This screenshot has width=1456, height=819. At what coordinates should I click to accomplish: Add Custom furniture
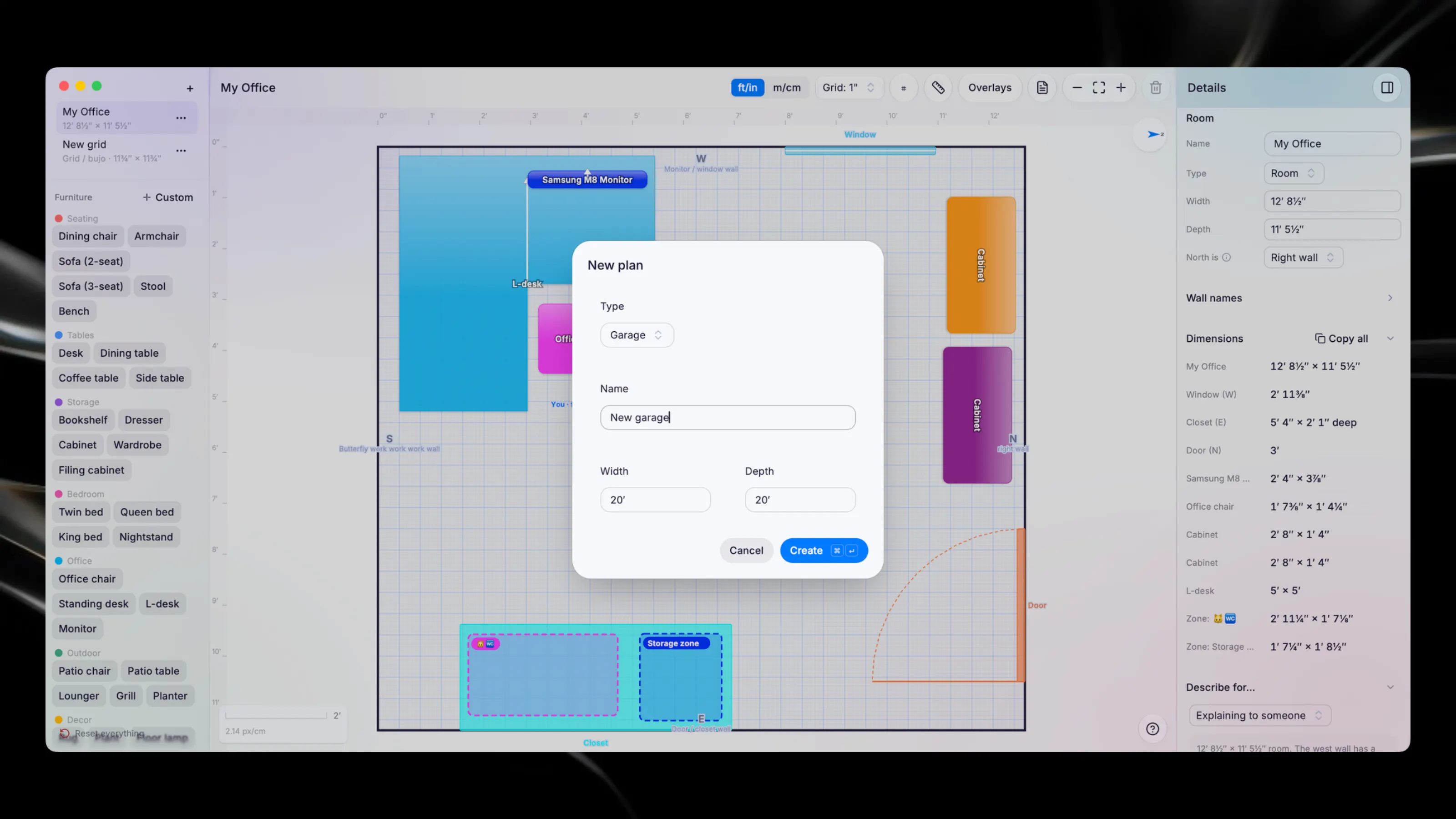pyautogui.click(x=168, y=197)
